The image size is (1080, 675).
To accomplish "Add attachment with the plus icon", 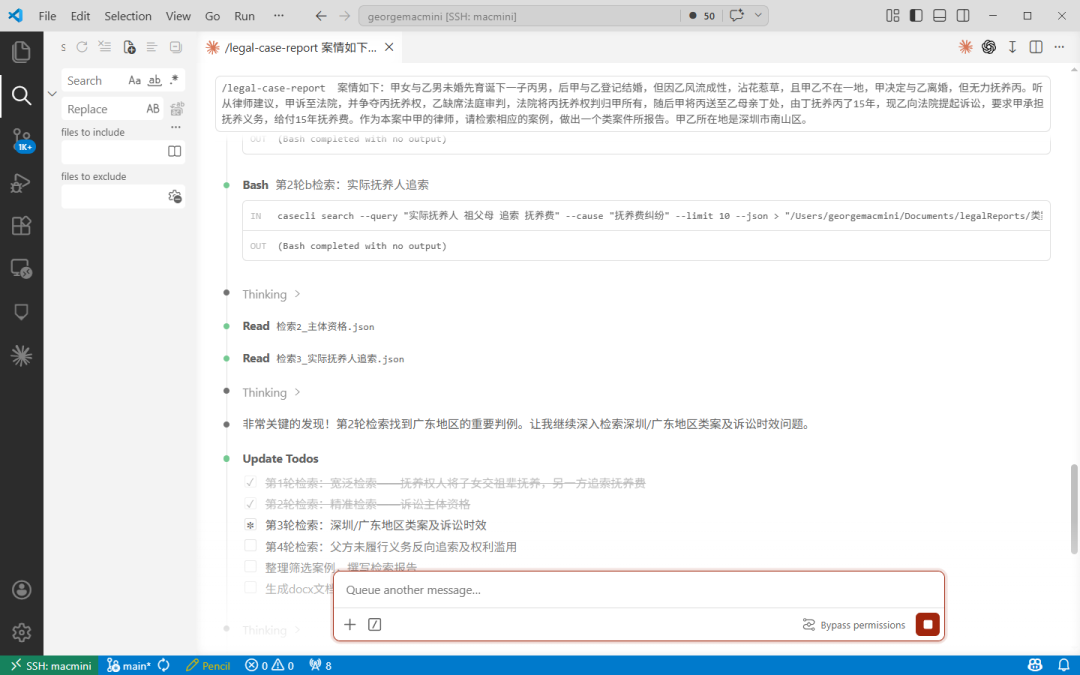I will click(350, 625).
